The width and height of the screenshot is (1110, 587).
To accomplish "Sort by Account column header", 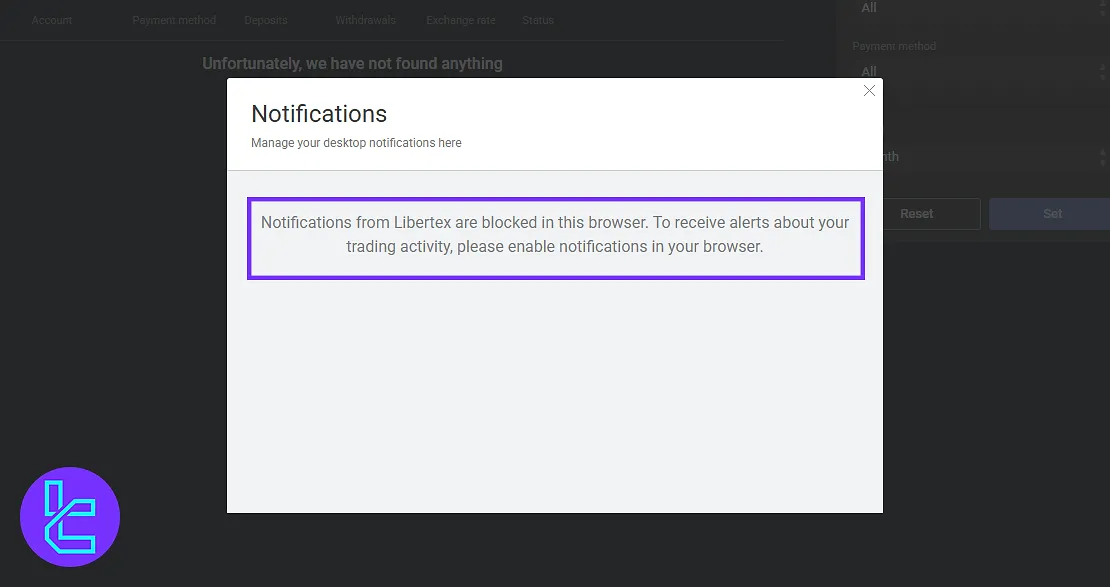I will pos(52,20).
